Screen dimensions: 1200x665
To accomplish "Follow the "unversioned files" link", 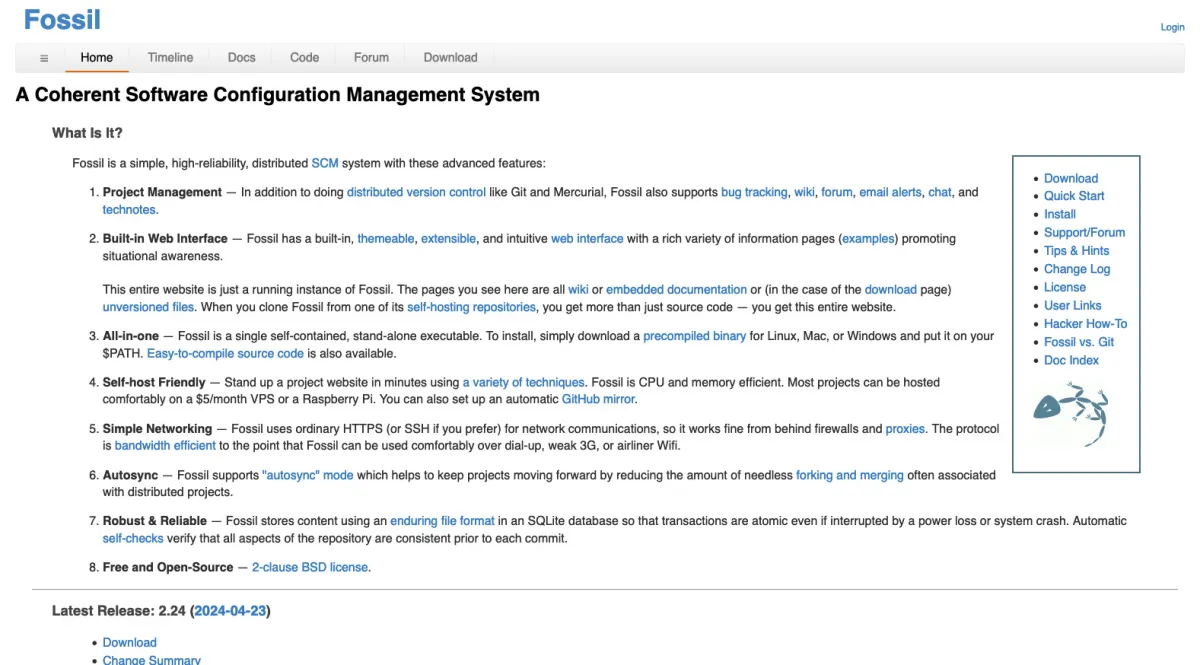I will tap(149, 307).
